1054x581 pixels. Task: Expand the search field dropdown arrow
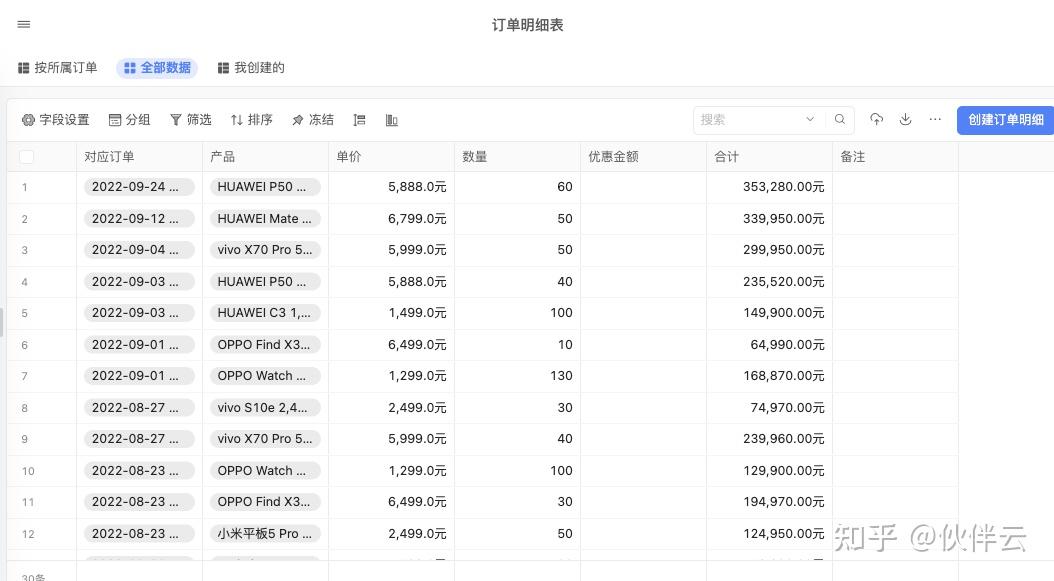[x=810, y=119]
